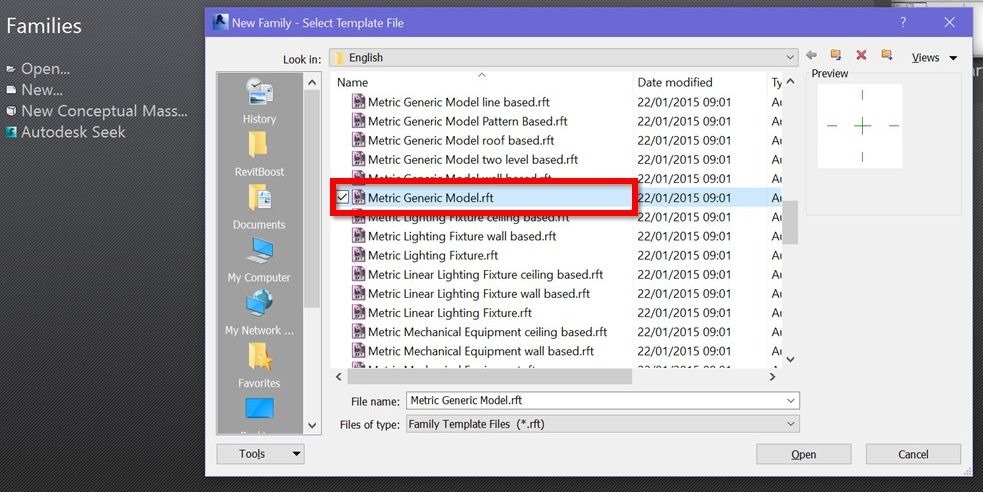983x492 pixels.
Task: Click the Open button
Action: (x=803, y=454)
